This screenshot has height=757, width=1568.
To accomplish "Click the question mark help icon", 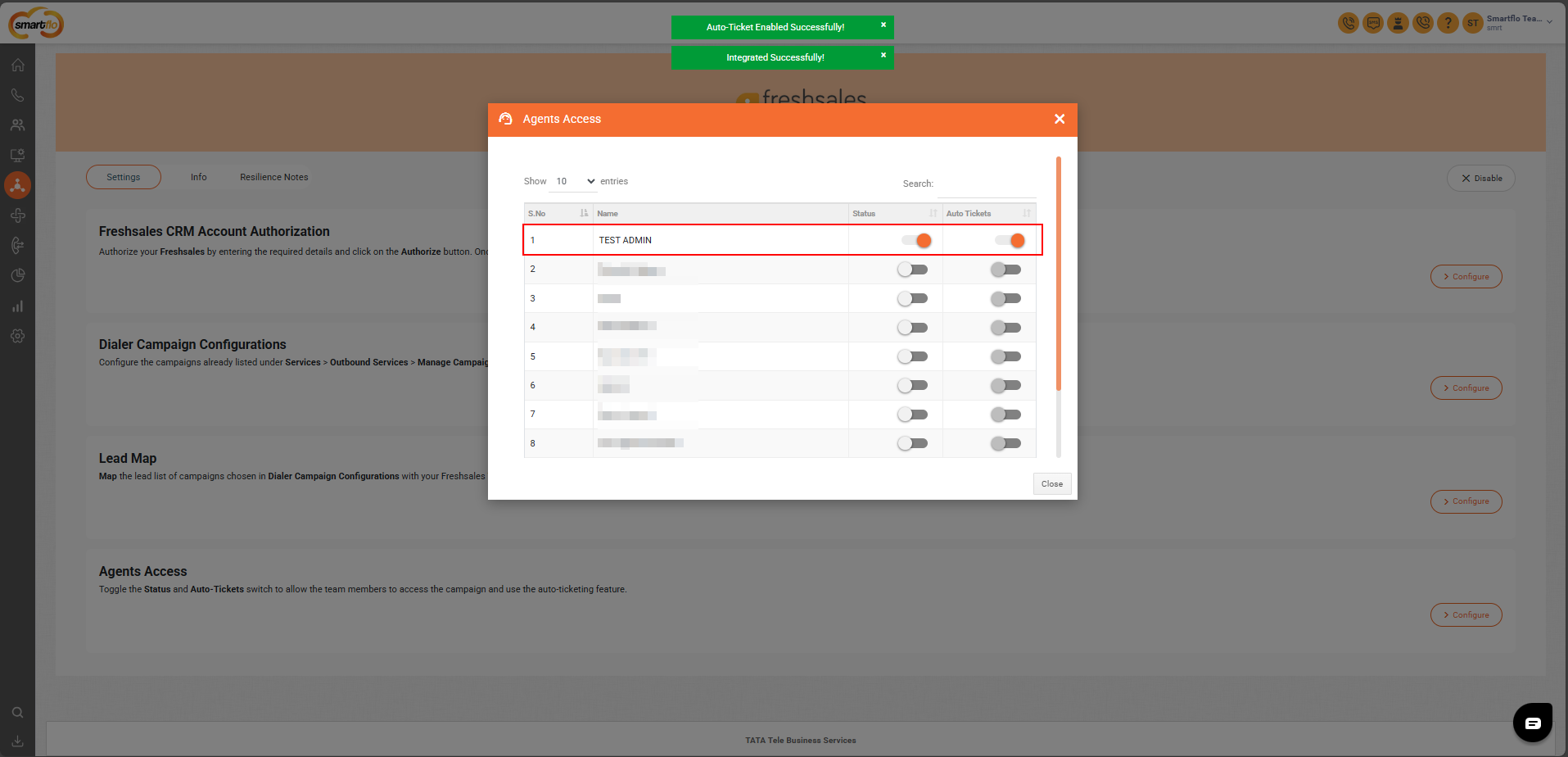I will tap(1448, 23).
